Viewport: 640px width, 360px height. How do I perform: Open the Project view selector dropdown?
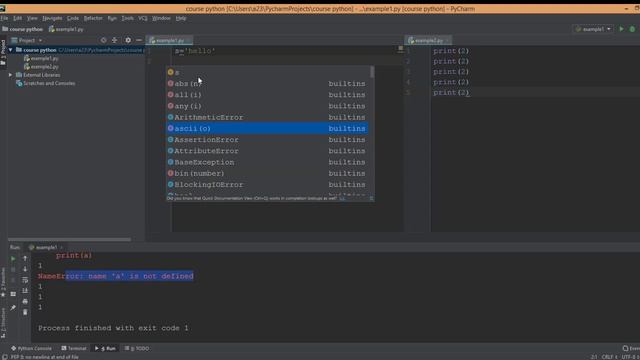(x=27, y=40)
